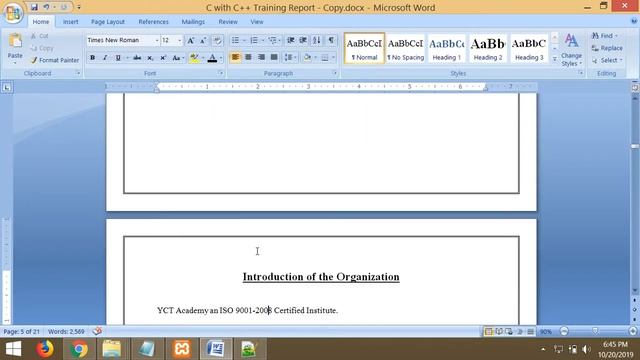The height and width of the screenshot is (360, 640).
Task: Open the Mailings tab
Action: point(193,22)
